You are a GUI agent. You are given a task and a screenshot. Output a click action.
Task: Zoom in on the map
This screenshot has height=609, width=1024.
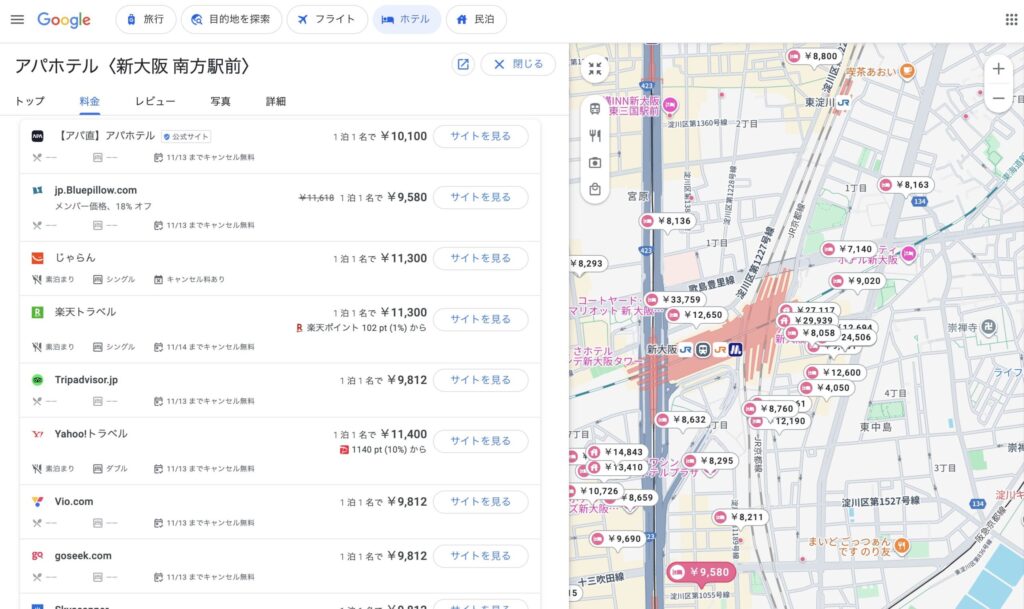[x=998, y=69]
